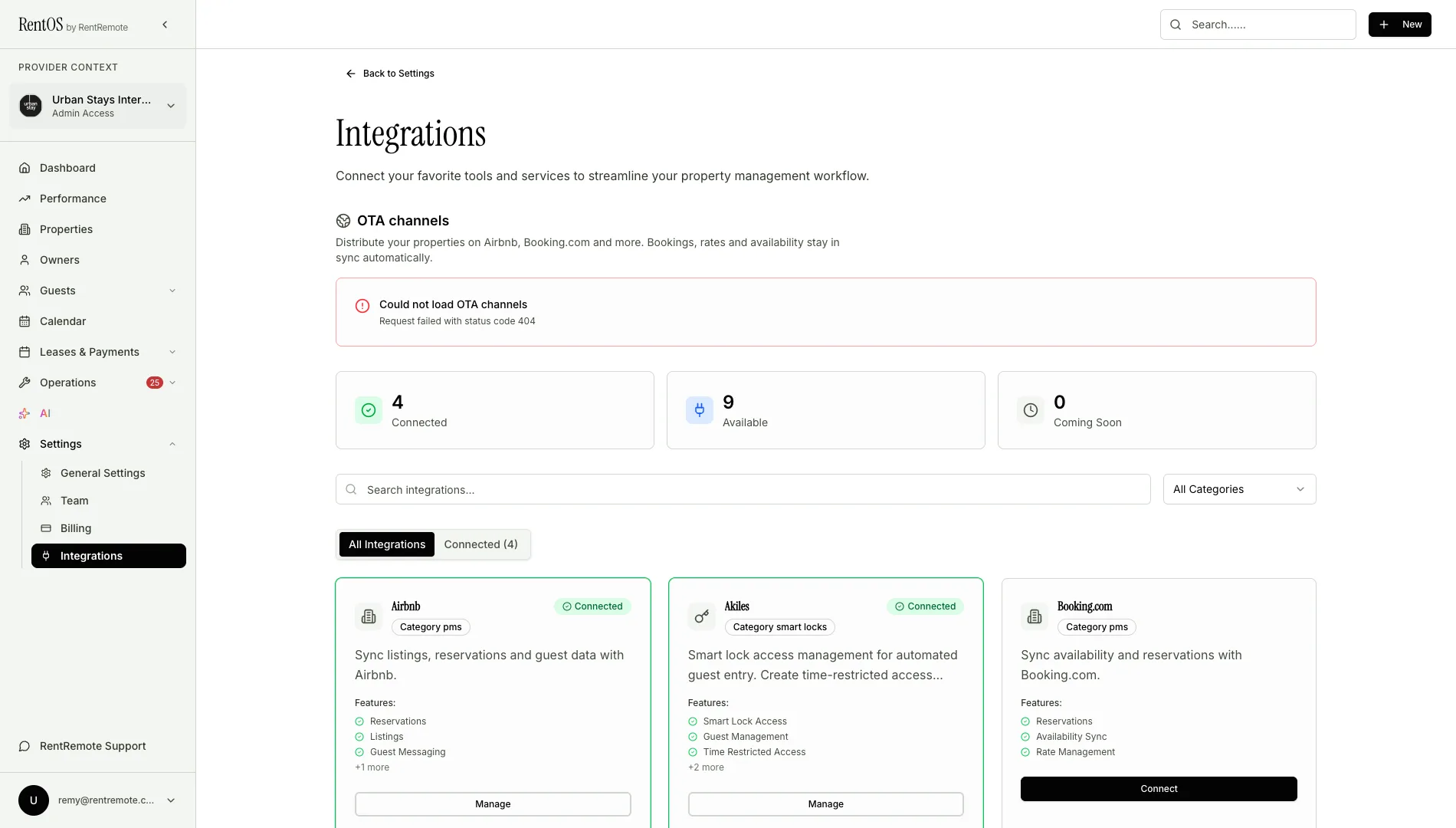1456x828 pixels.
Task: Open Owners from the sidebar
Action: pos(98,260)
